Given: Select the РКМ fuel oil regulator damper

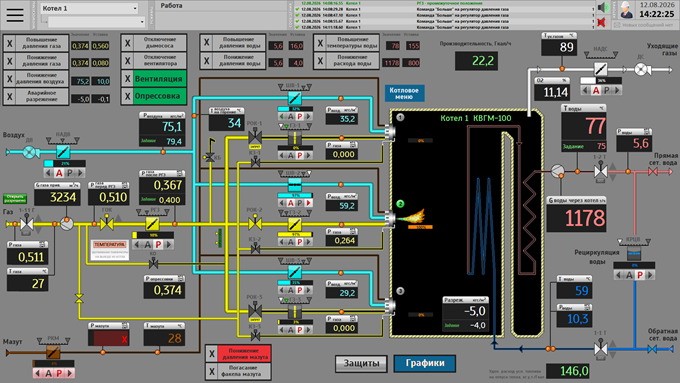Looking at the screenshot, I should pyautogui.click(x=53, y=352).
